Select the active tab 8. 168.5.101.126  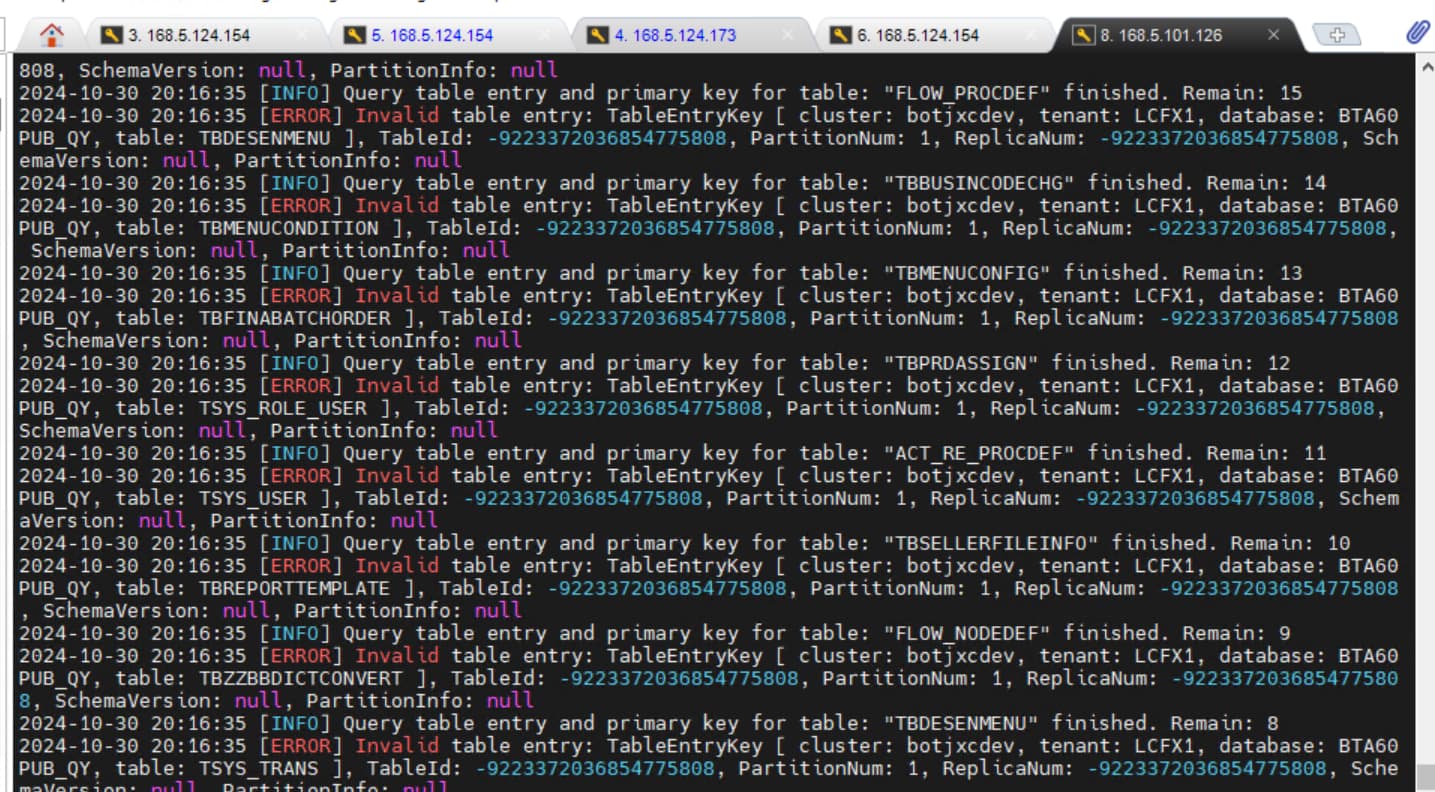[x=1160, y=35]
